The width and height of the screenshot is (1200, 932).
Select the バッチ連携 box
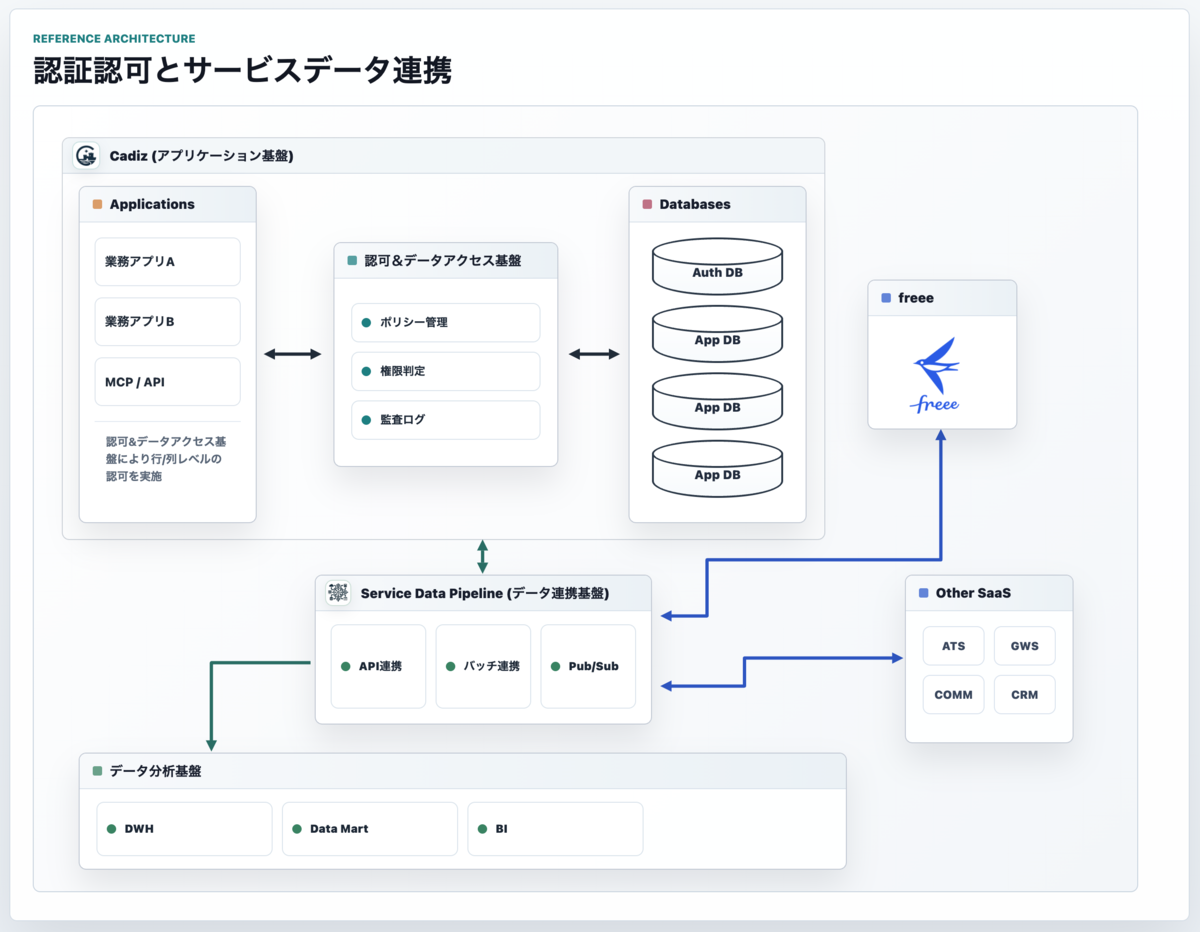pos(483,666)
